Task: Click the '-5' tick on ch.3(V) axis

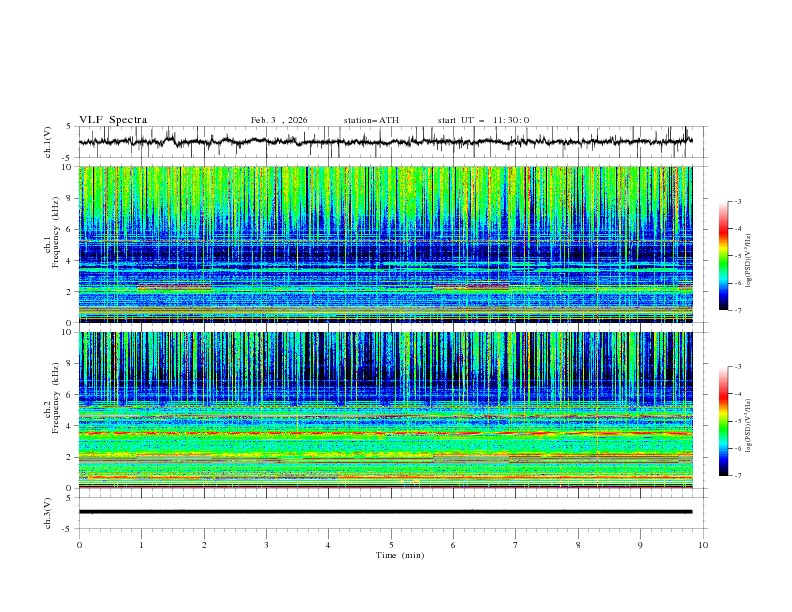Action: [68, 529]
